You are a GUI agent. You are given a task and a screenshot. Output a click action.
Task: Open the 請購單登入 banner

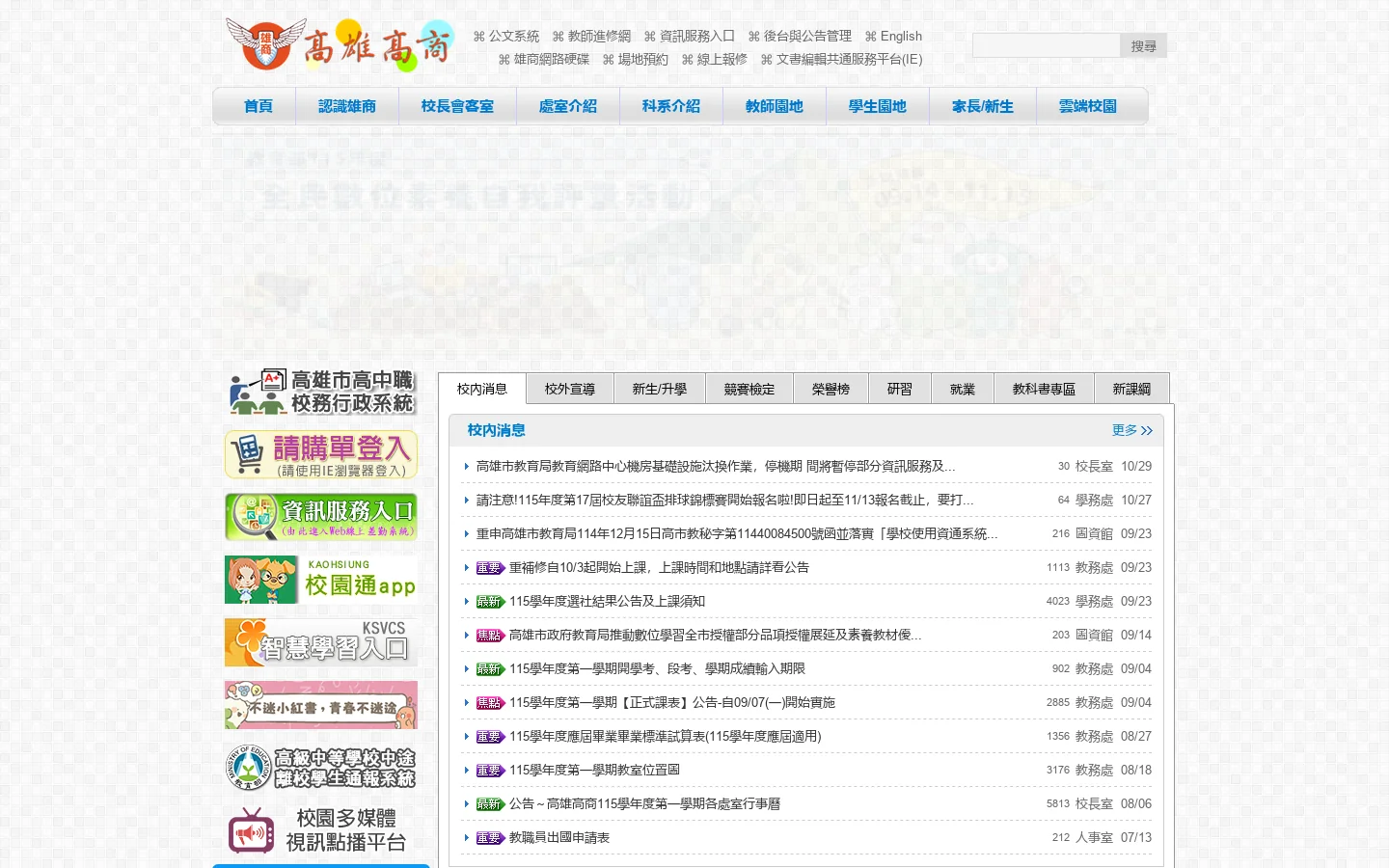(x=321, y=454)
